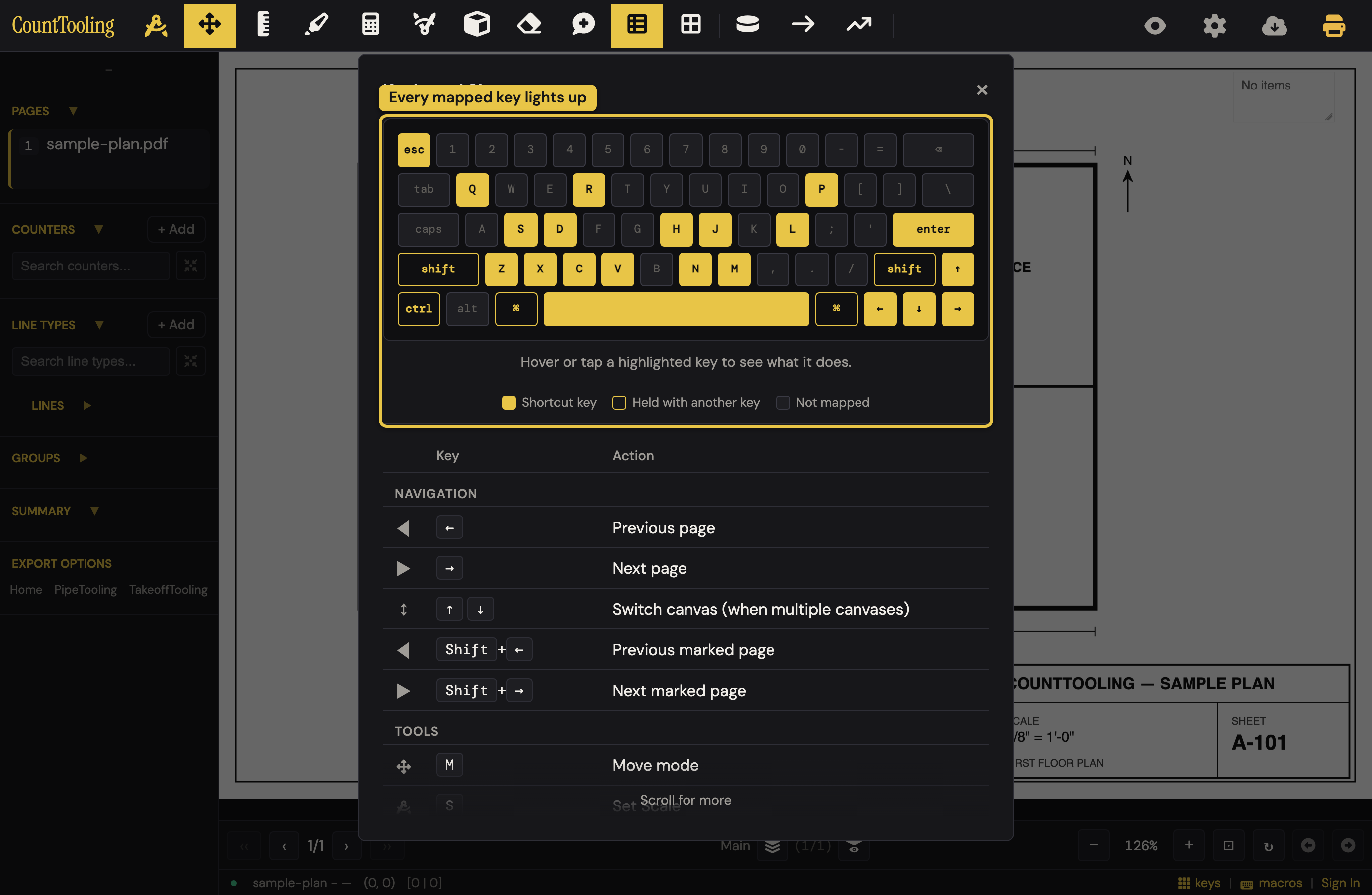Click the ctrl modifier key
Viewport: 1372px width, 895px height.
pos(419,309)
